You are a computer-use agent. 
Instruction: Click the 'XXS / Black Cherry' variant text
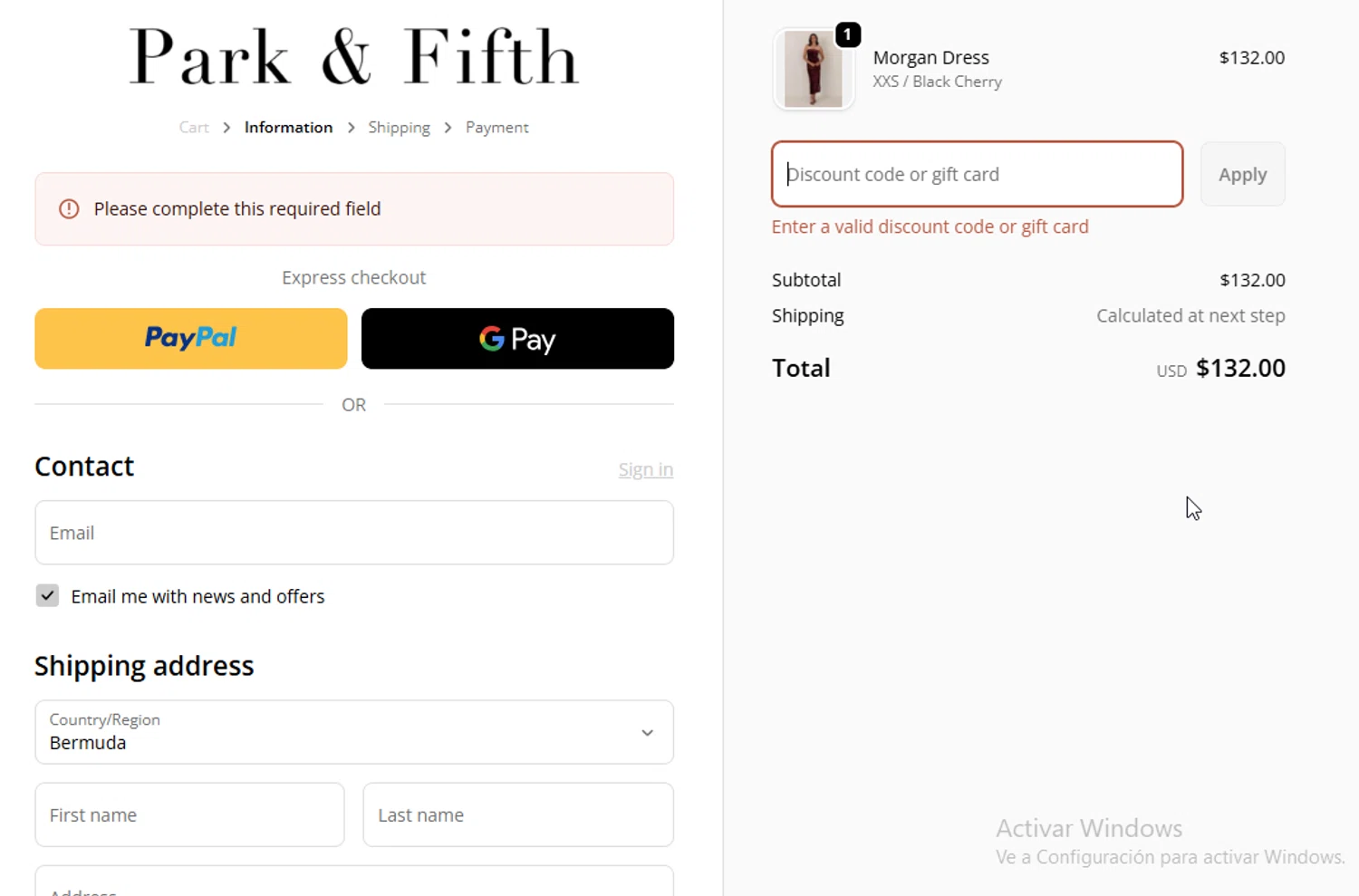(x=937, y=82)
